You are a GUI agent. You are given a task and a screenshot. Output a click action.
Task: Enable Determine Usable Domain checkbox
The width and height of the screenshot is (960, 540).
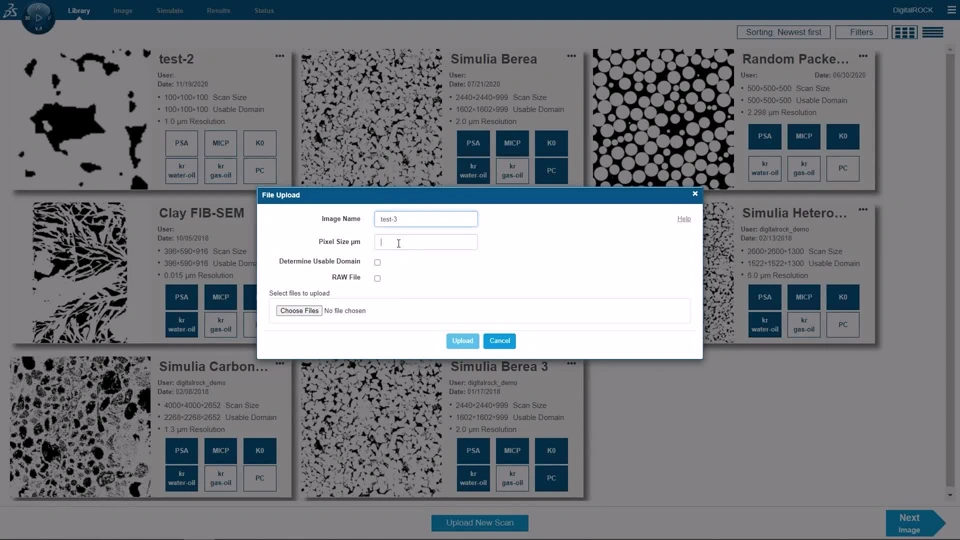(x=377, y=262)
